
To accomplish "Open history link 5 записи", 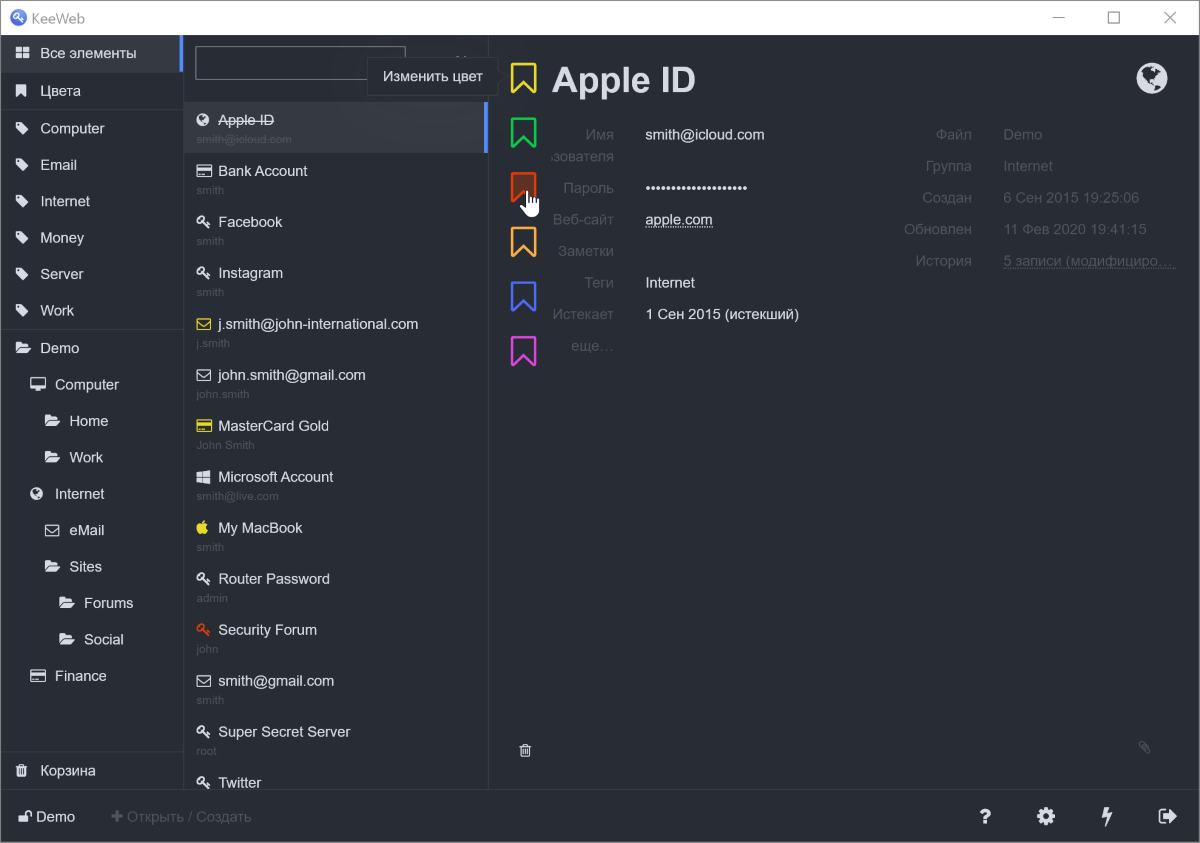I will [1089, 261].
